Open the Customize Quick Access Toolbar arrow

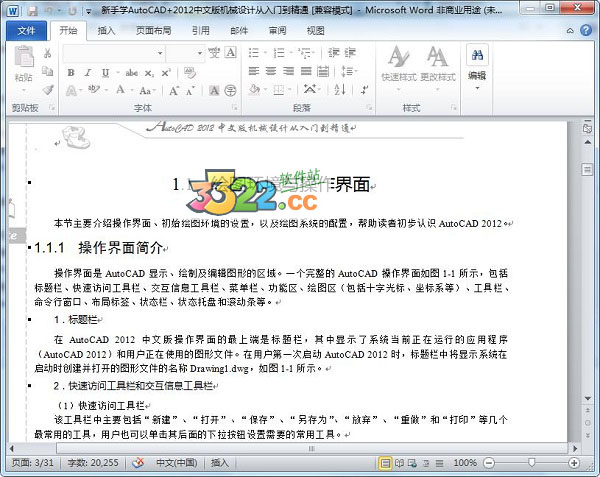pyautogui.click(x=88, y=11)
